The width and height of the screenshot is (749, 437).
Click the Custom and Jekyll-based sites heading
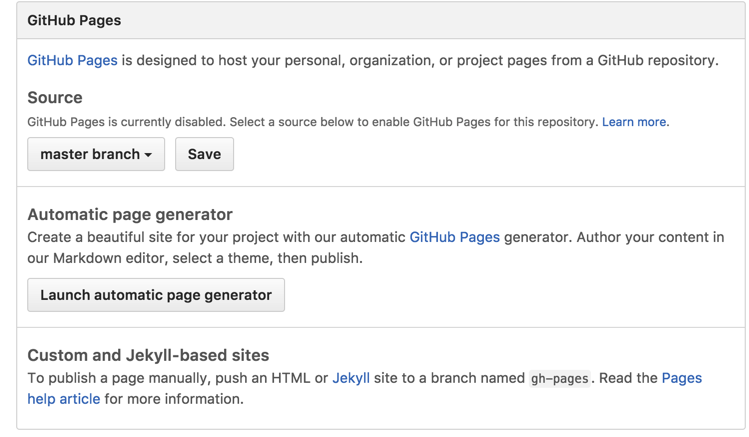148,355
